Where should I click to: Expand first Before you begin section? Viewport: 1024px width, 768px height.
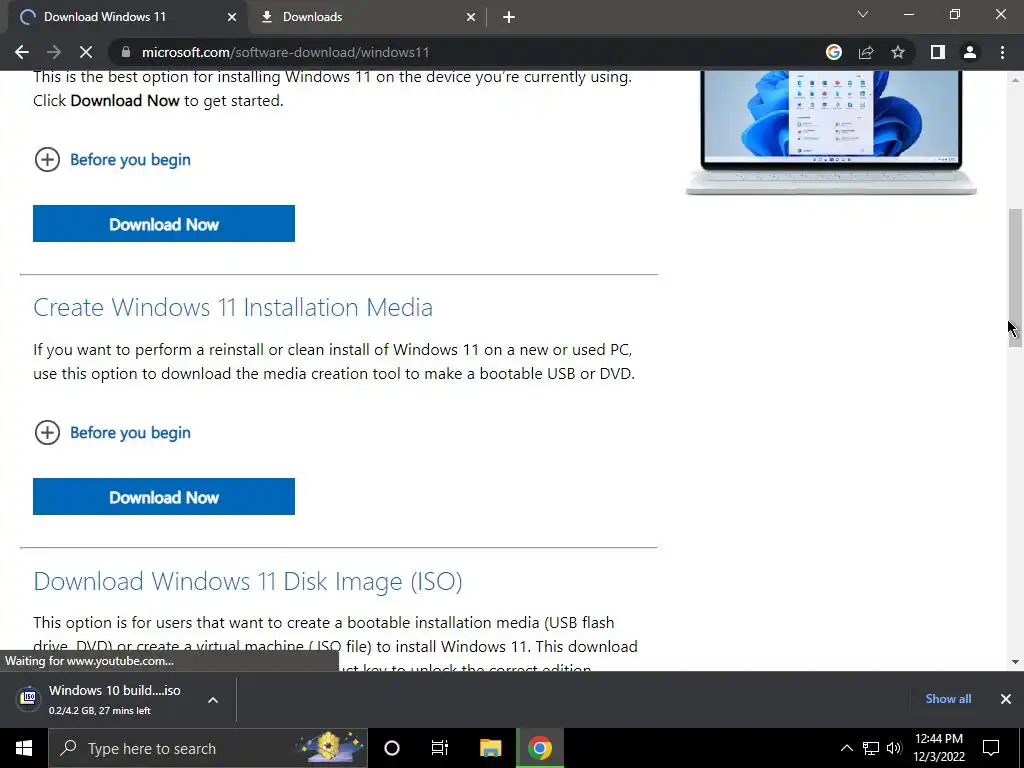pos(112,159)
